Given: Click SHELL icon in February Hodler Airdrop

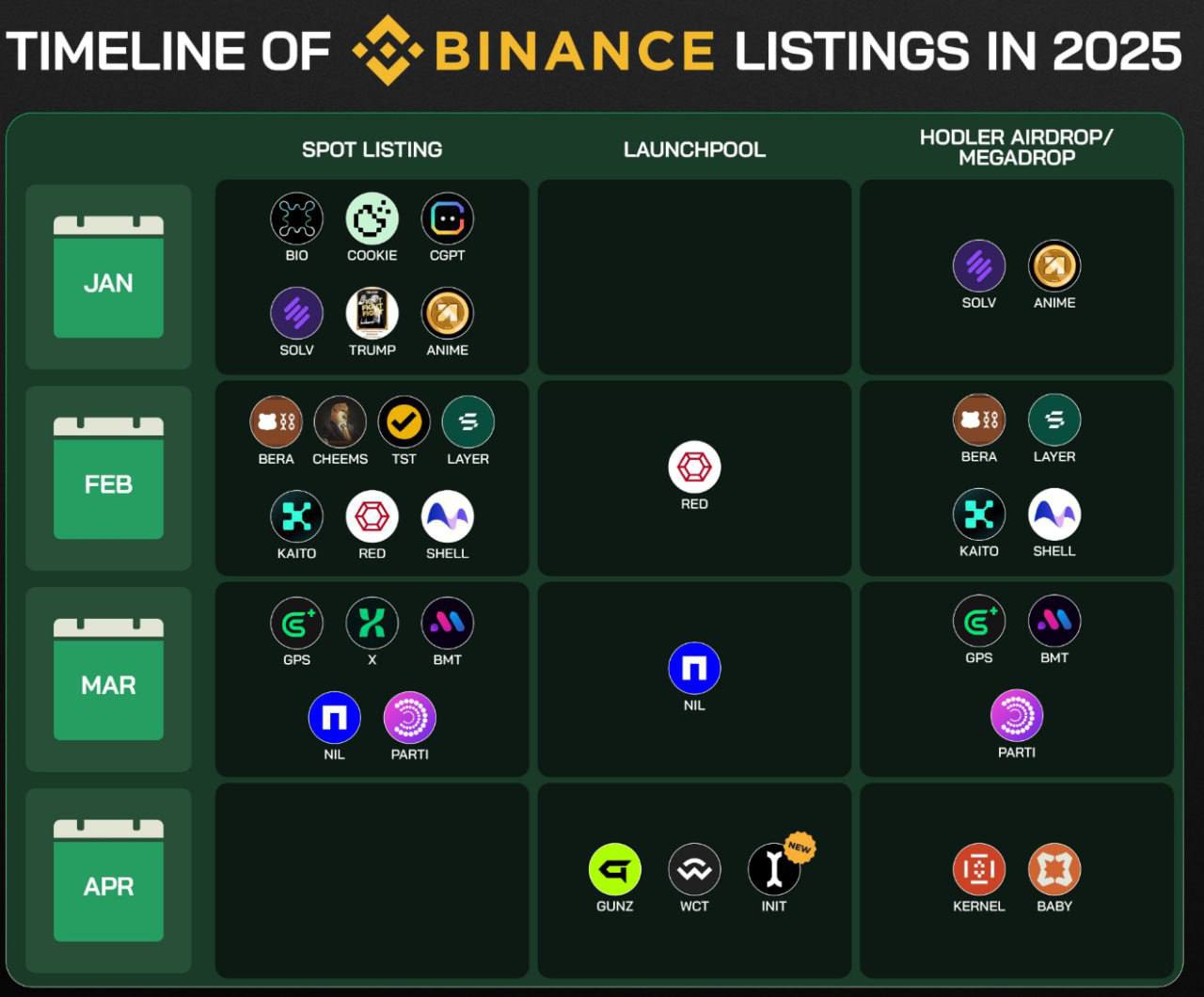Looking at the screenshot, I should click(x=1054, y=514).
